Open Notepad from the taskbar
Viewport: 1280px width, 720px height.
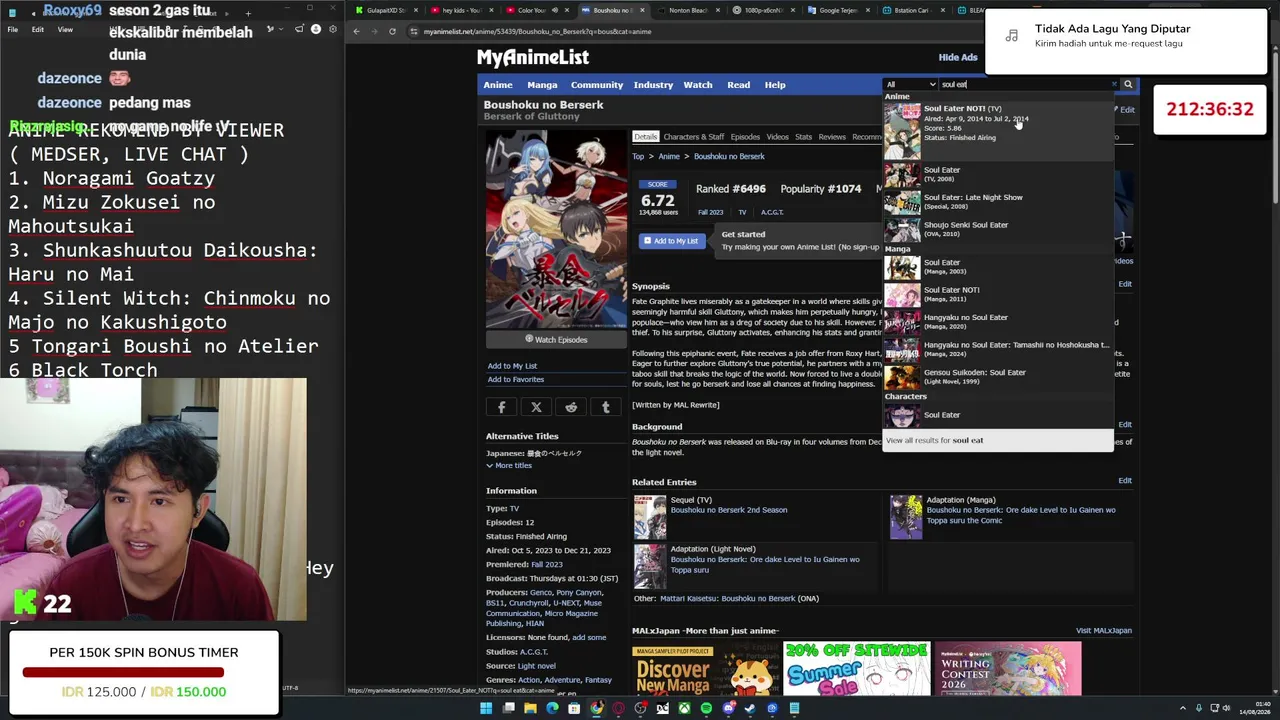[794, 708]
